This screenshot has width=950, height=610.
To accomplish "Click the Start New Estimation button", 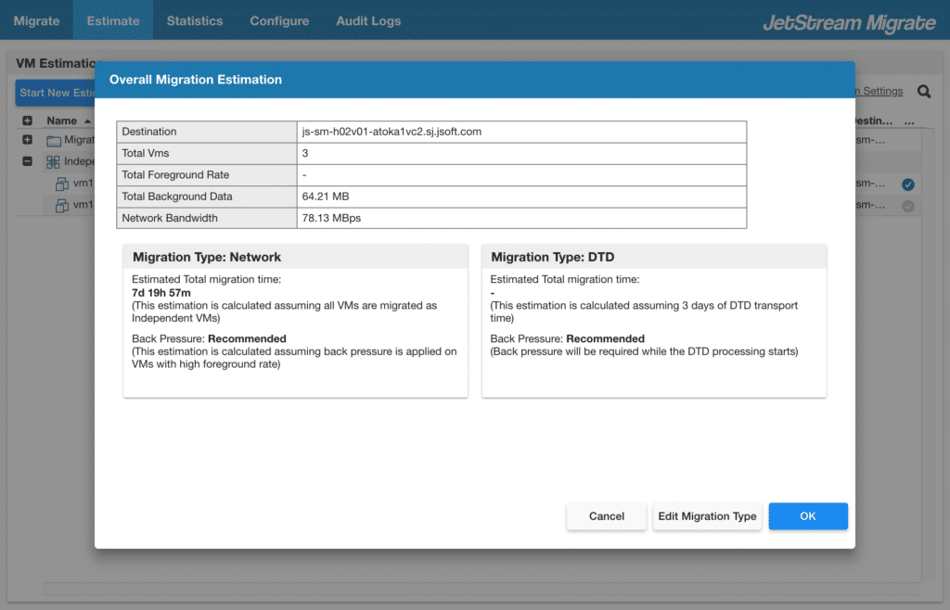I will coord(55,93).
